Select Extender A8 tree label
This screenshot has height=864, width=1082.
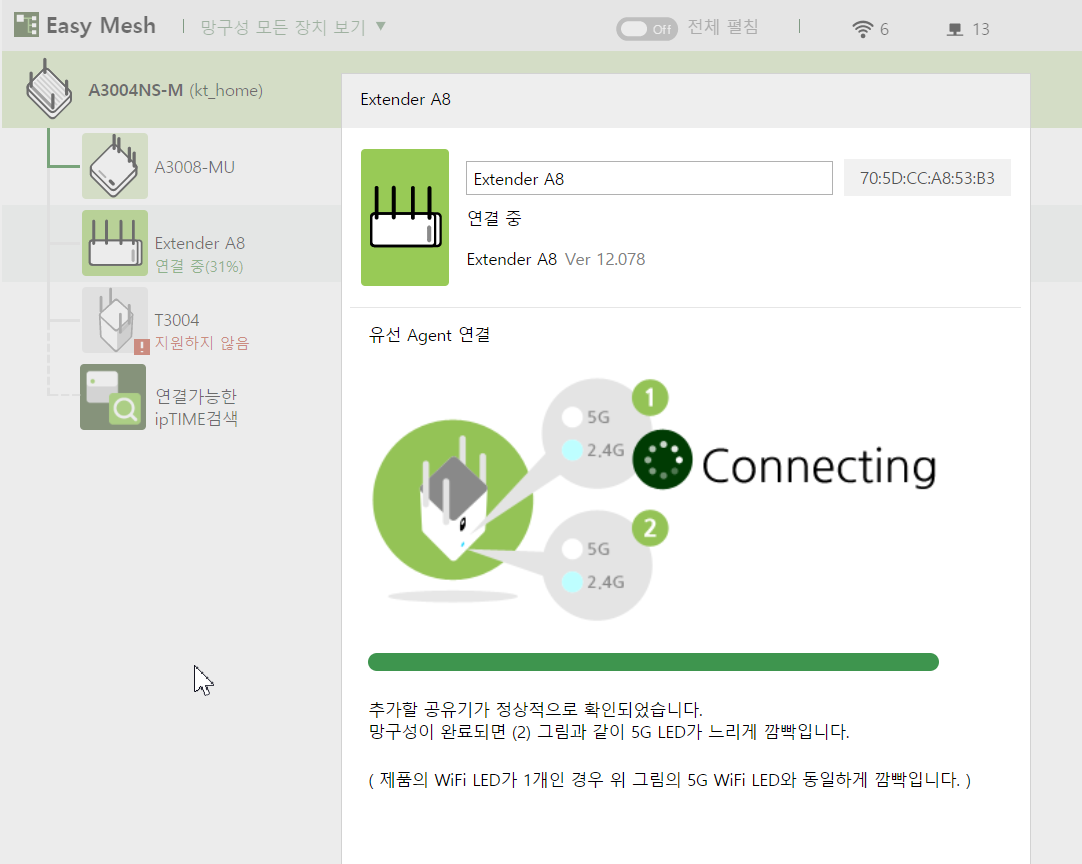pos(199,243)
